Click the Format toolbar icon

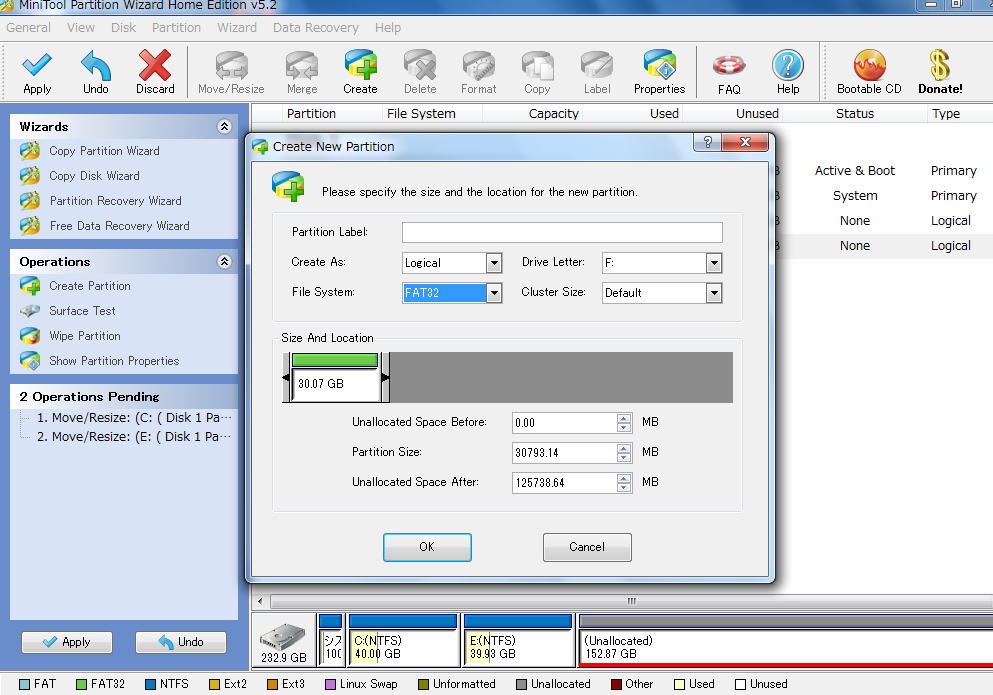[x=478, y=72]
